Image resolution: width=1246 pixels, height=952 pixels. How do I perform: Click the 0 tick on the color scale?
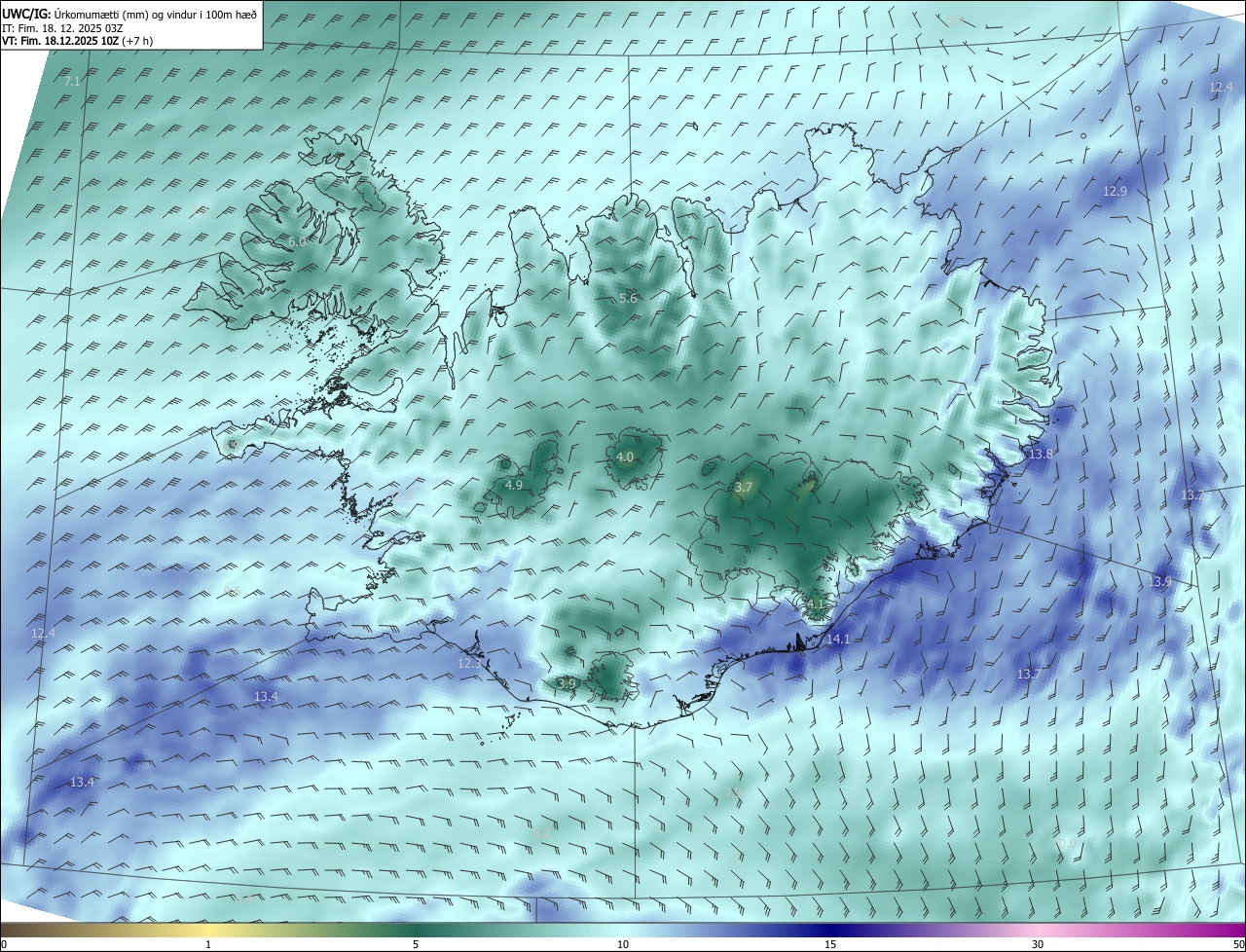[3, 944]
